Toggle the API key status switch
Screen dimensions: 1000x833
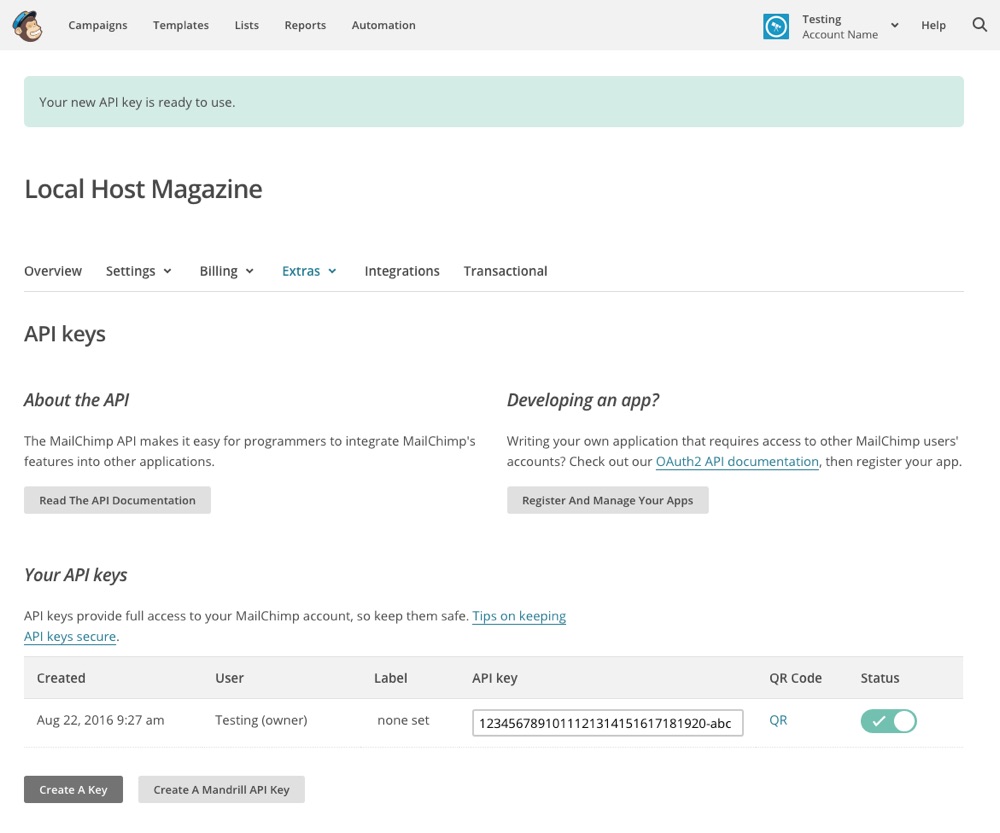click(888, 721)
